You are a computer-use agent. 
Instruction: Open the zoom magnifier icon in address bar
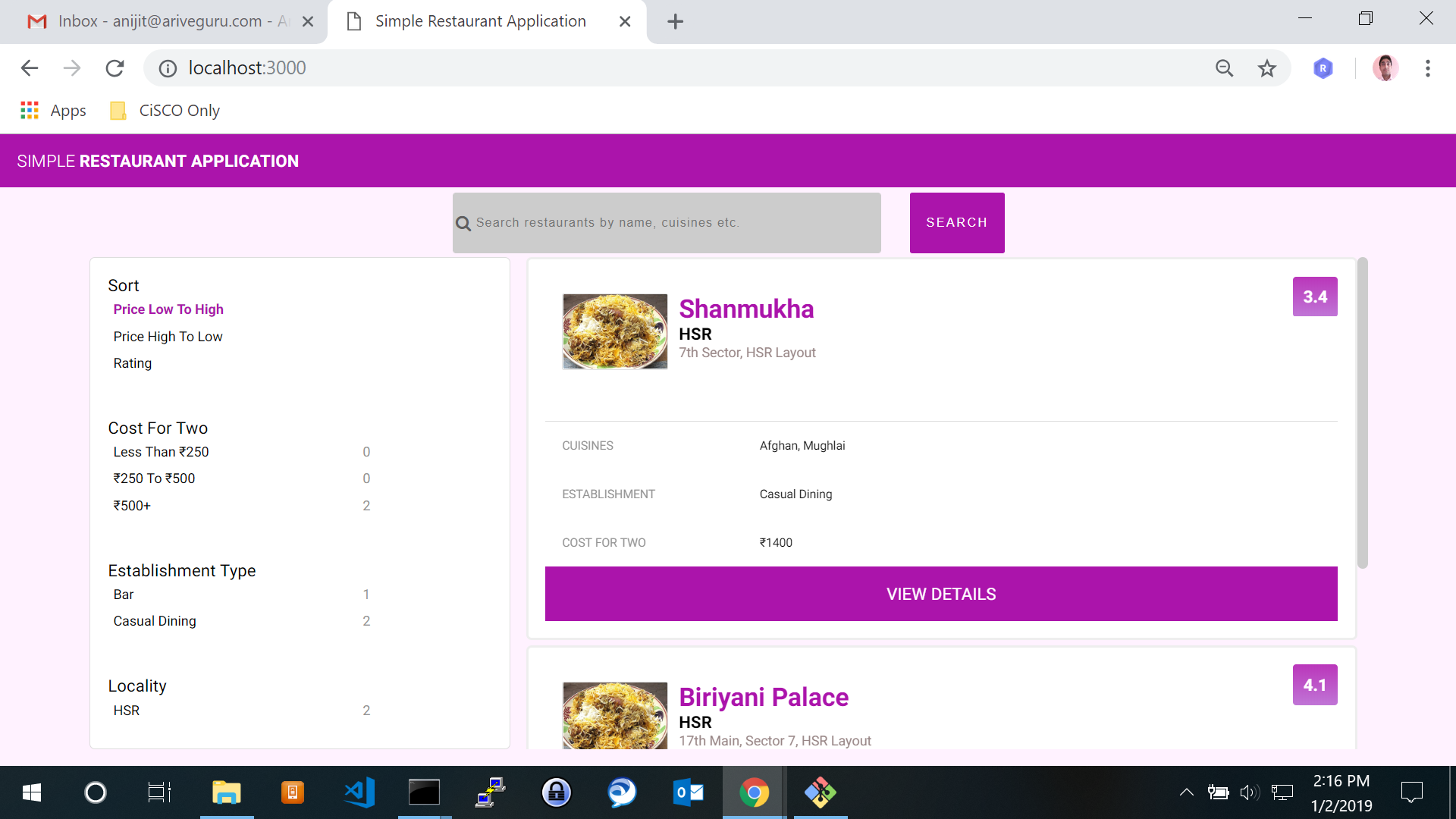pos(1224,68)
